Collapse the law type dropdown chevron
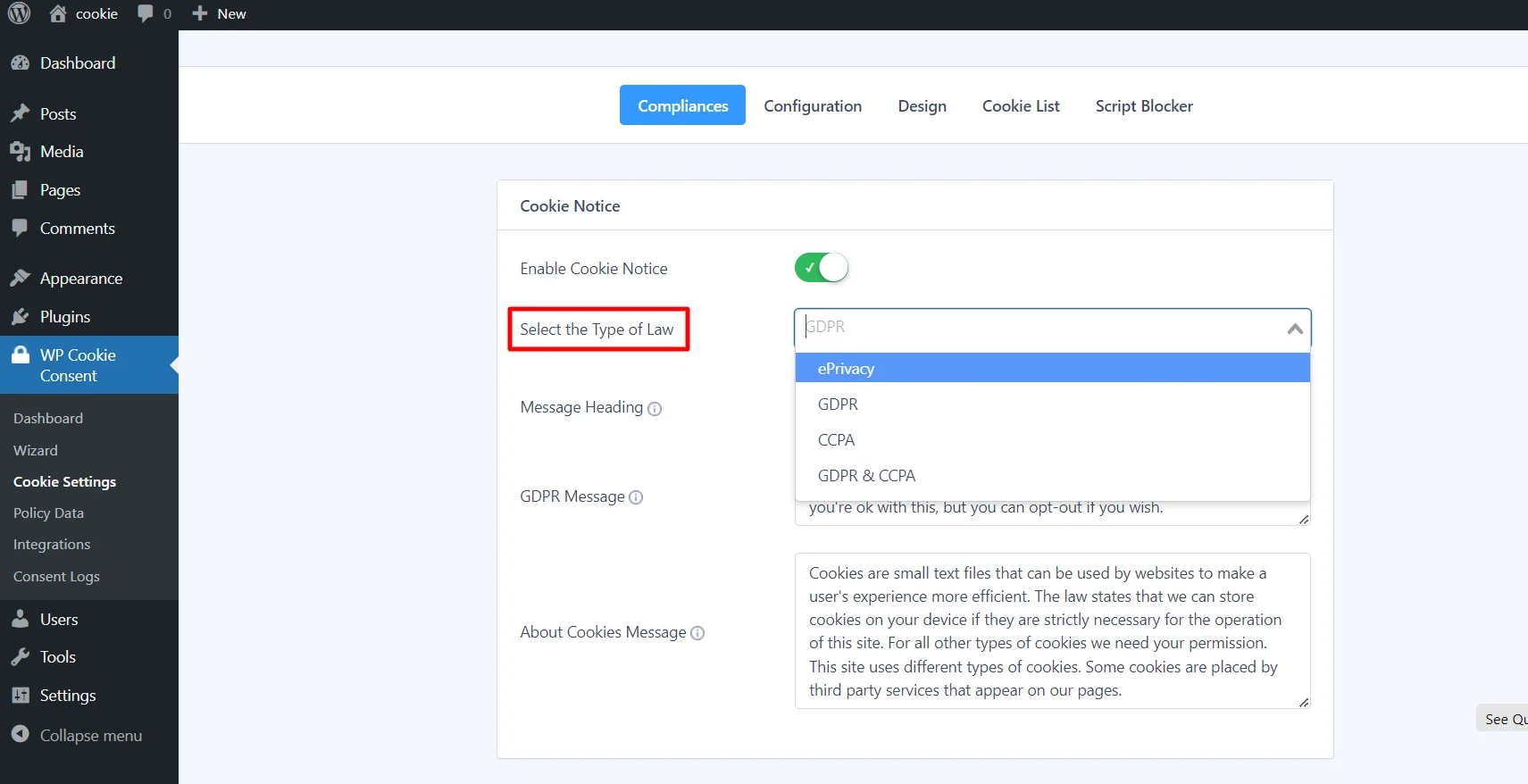The image size is (1528, 784). pyautogui.click(x=1294, y=329)
